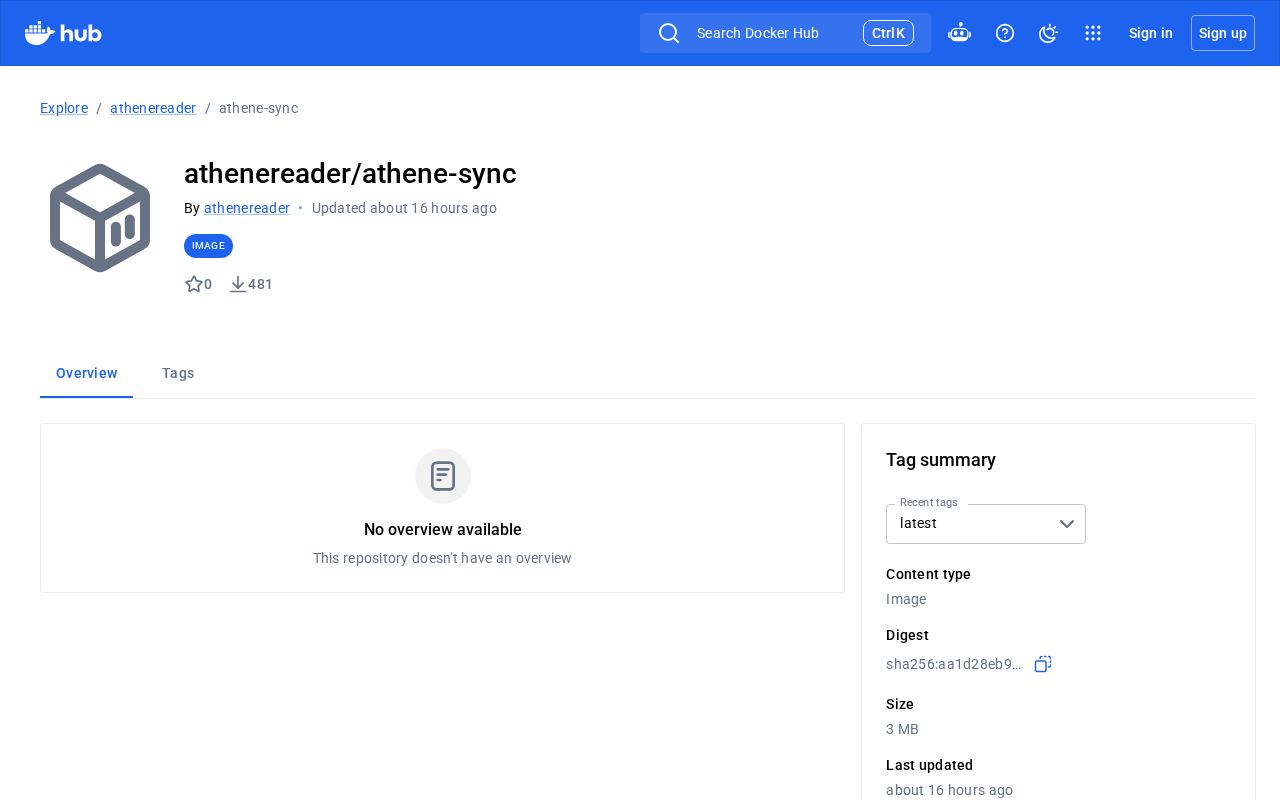Click the '3 MB' size value
Image resolution: width=1280 pixels, height=800 pixels.
click(902, 729)
